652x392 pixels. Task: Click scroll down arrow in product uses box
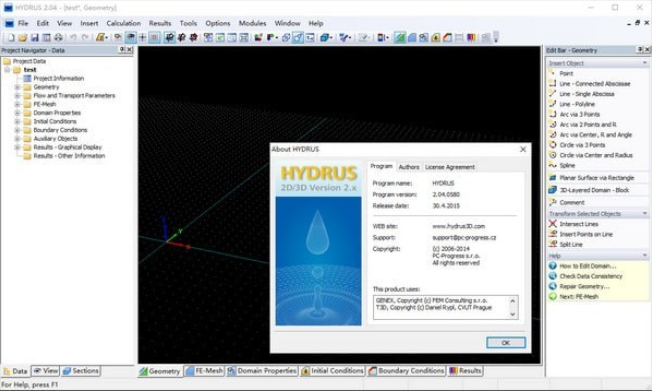click(x=512, y=315)
